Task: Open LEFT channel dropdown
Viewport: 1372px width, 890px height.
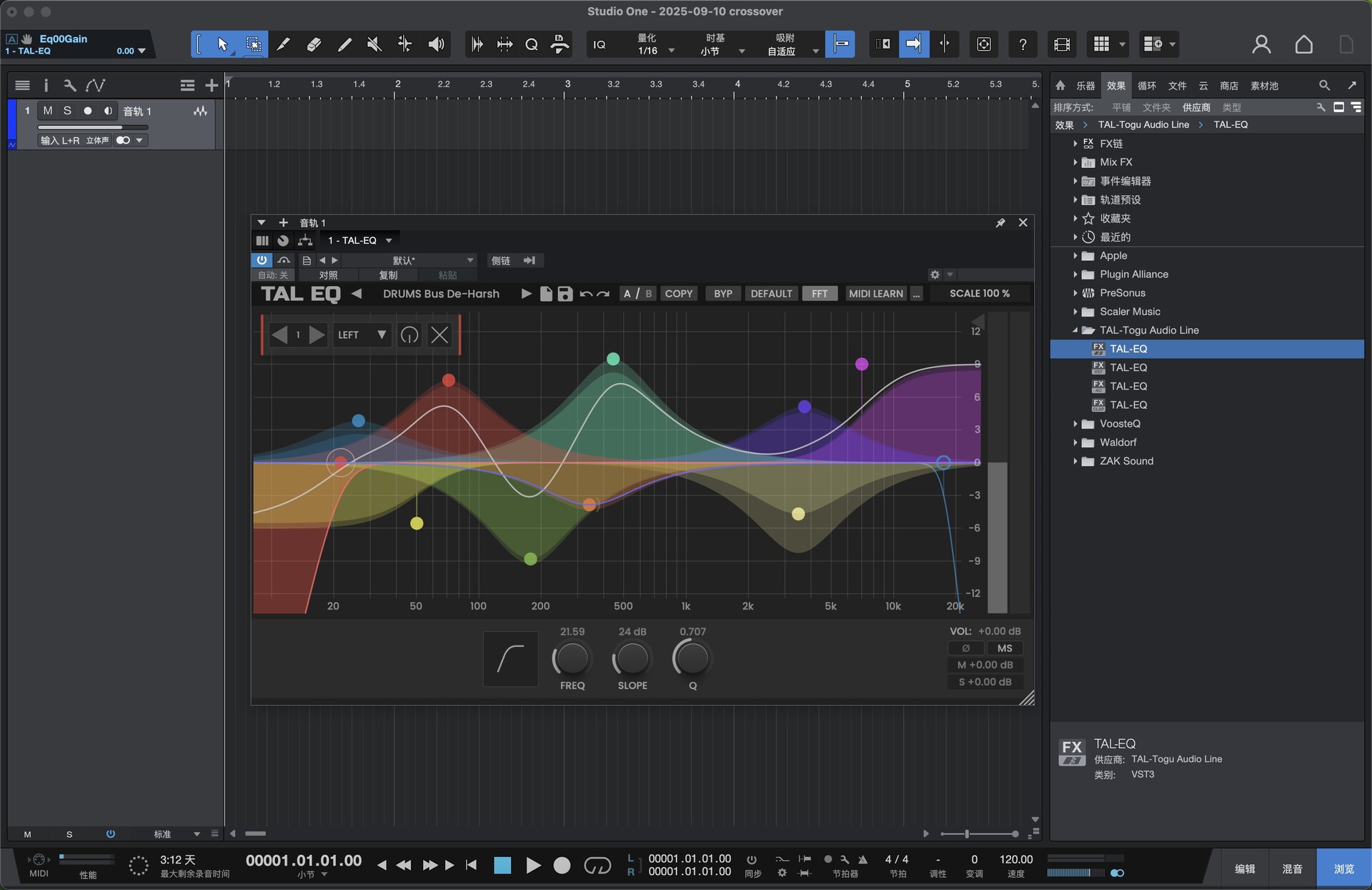Action: (362, 335)
